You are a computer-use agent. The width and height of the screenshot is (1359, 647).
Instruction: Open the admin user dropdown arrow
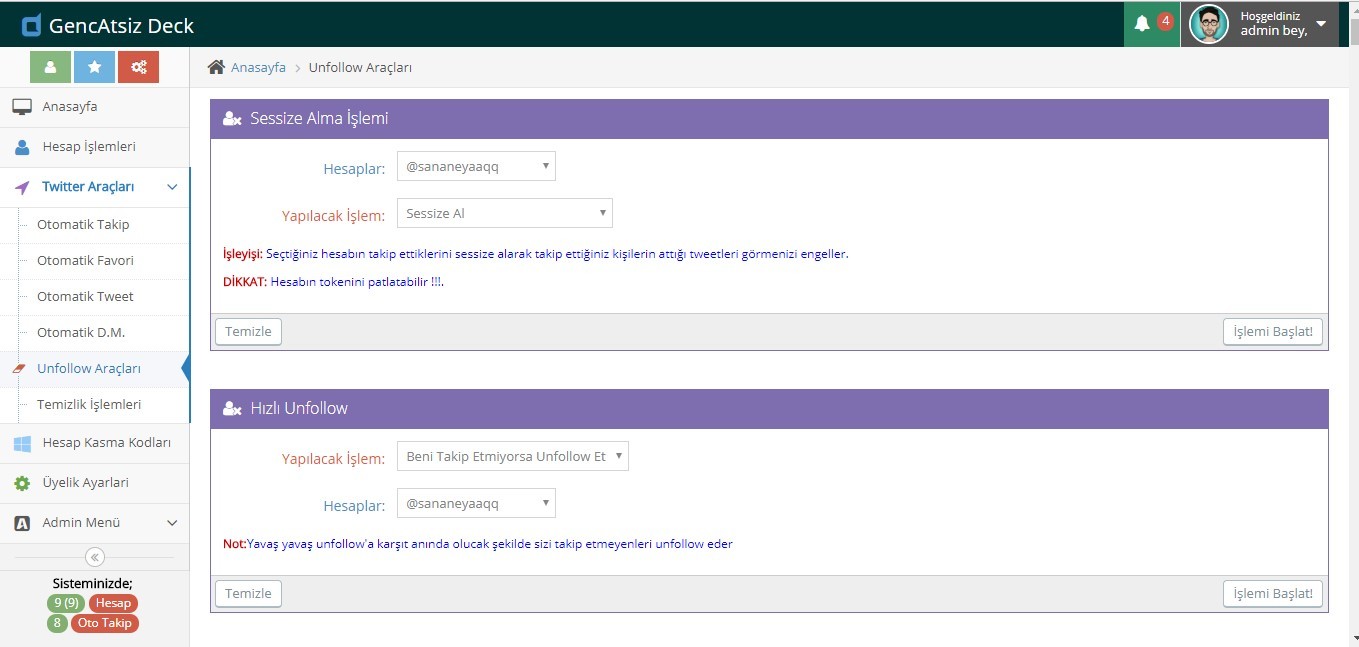coord(1320,24)
